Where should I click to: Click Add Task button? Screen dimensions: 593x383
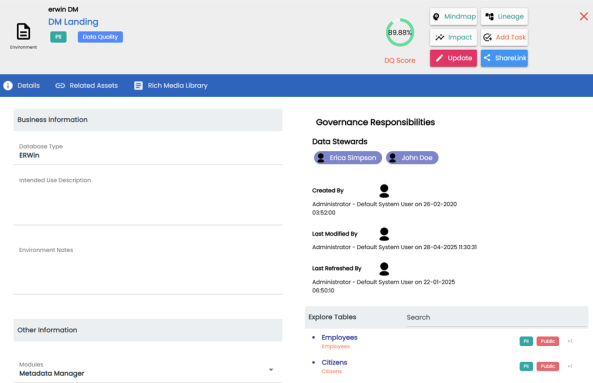click(504, 37)
